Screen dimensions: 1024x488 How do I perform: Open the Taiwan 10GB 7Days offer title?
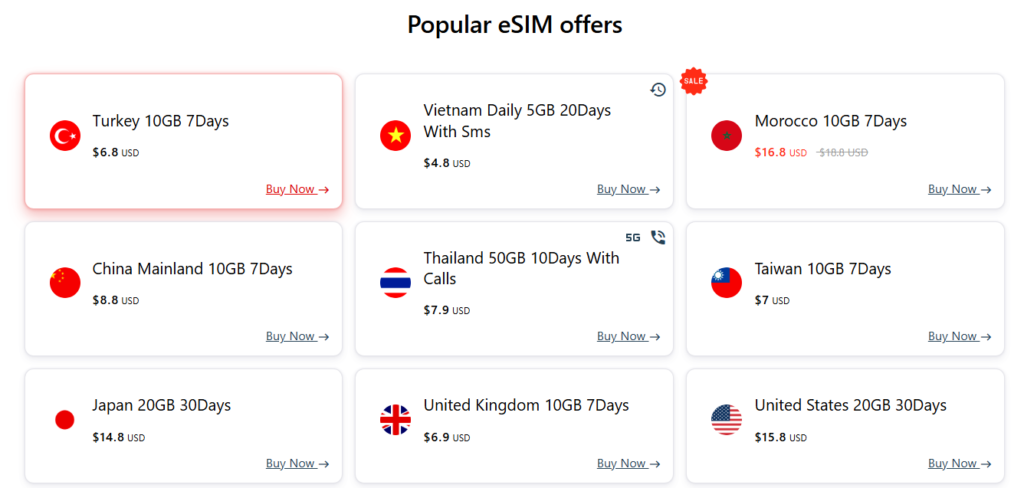click(822, 269)
